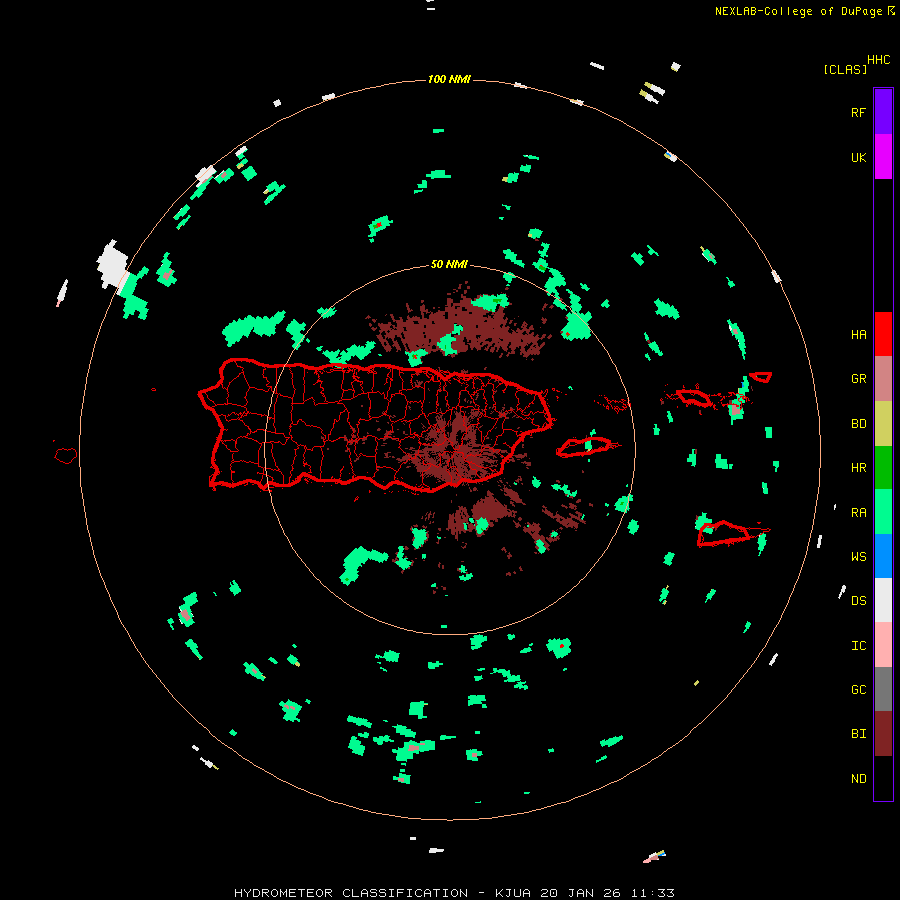Click the HA legend label

click(x=858, y=335)
